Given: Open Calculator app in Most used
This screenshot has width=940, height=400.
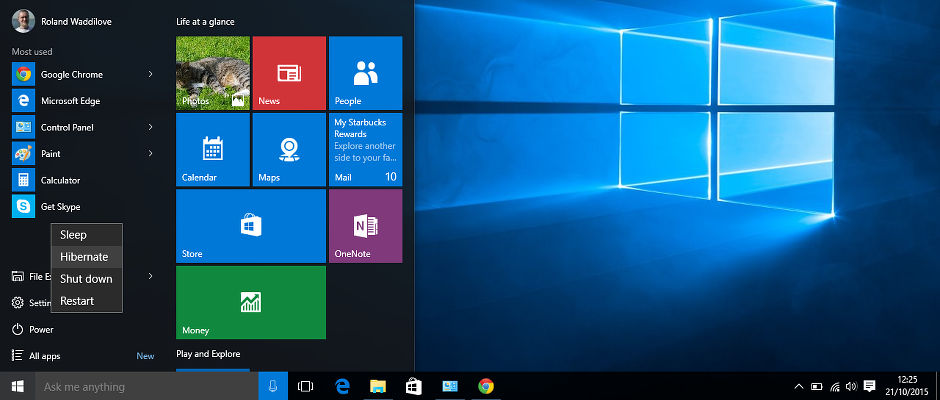Looking at the screenshot, I should [x=60, y=180].
